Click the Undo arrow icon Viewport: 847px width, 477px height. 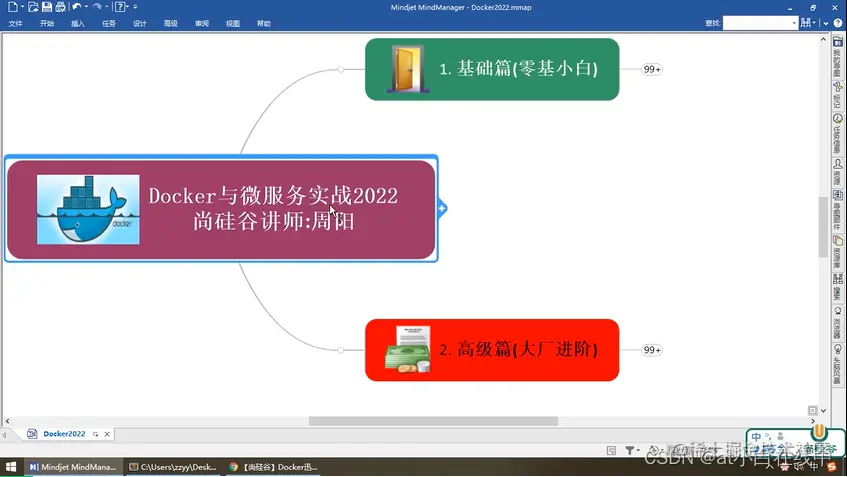click(77, 6)
